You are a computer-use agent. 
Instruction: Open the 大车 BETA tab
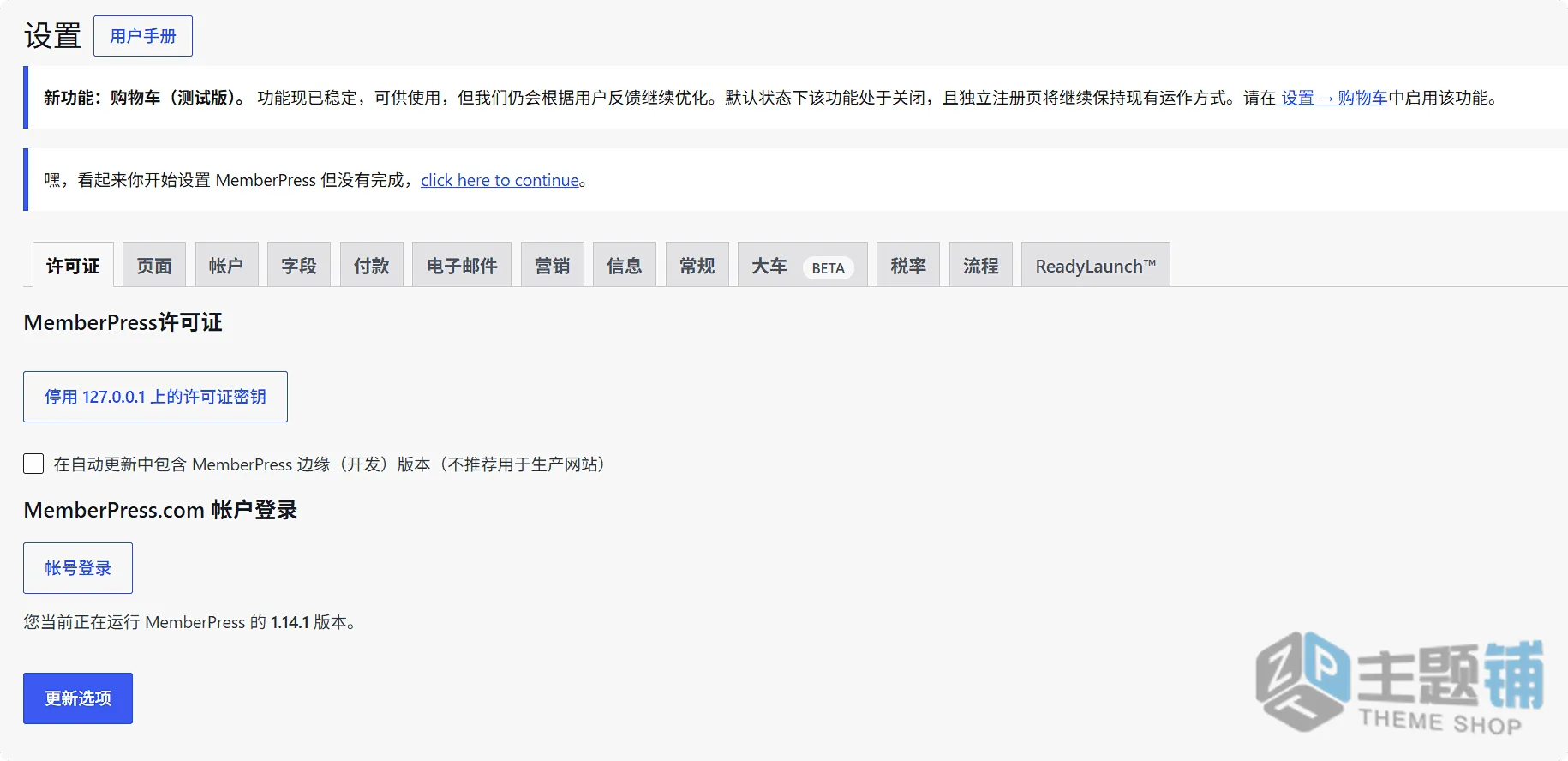[x=803, y=266]
